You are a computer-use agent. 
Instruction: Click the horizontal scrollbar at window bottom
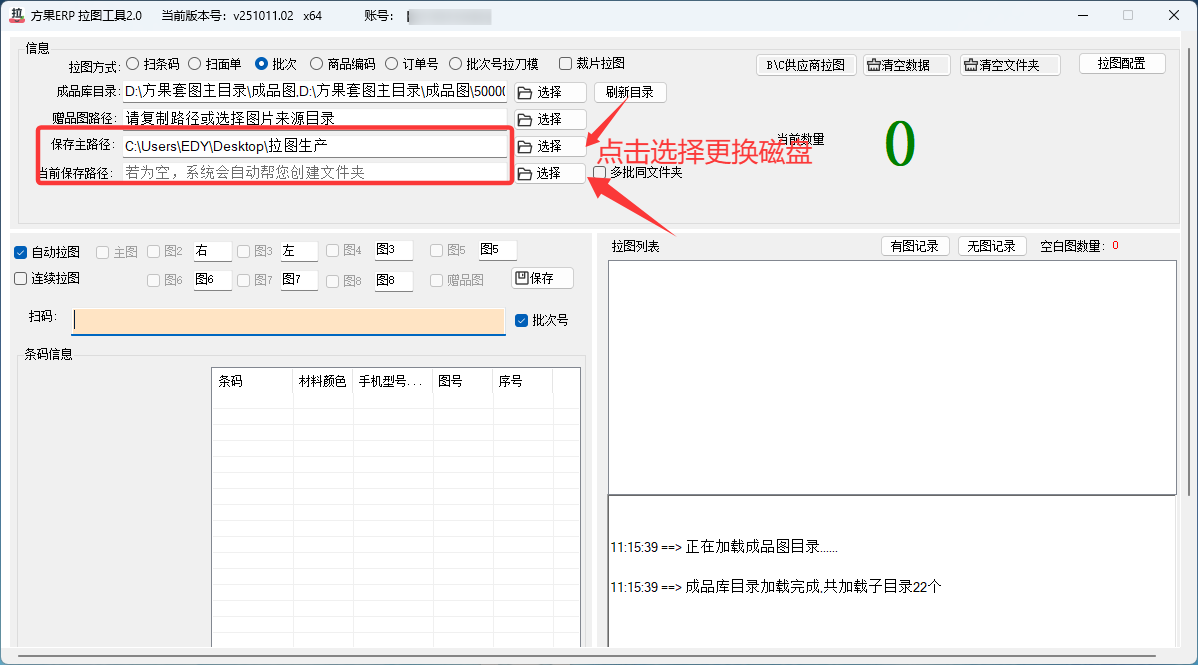click(x=587, y=656)
